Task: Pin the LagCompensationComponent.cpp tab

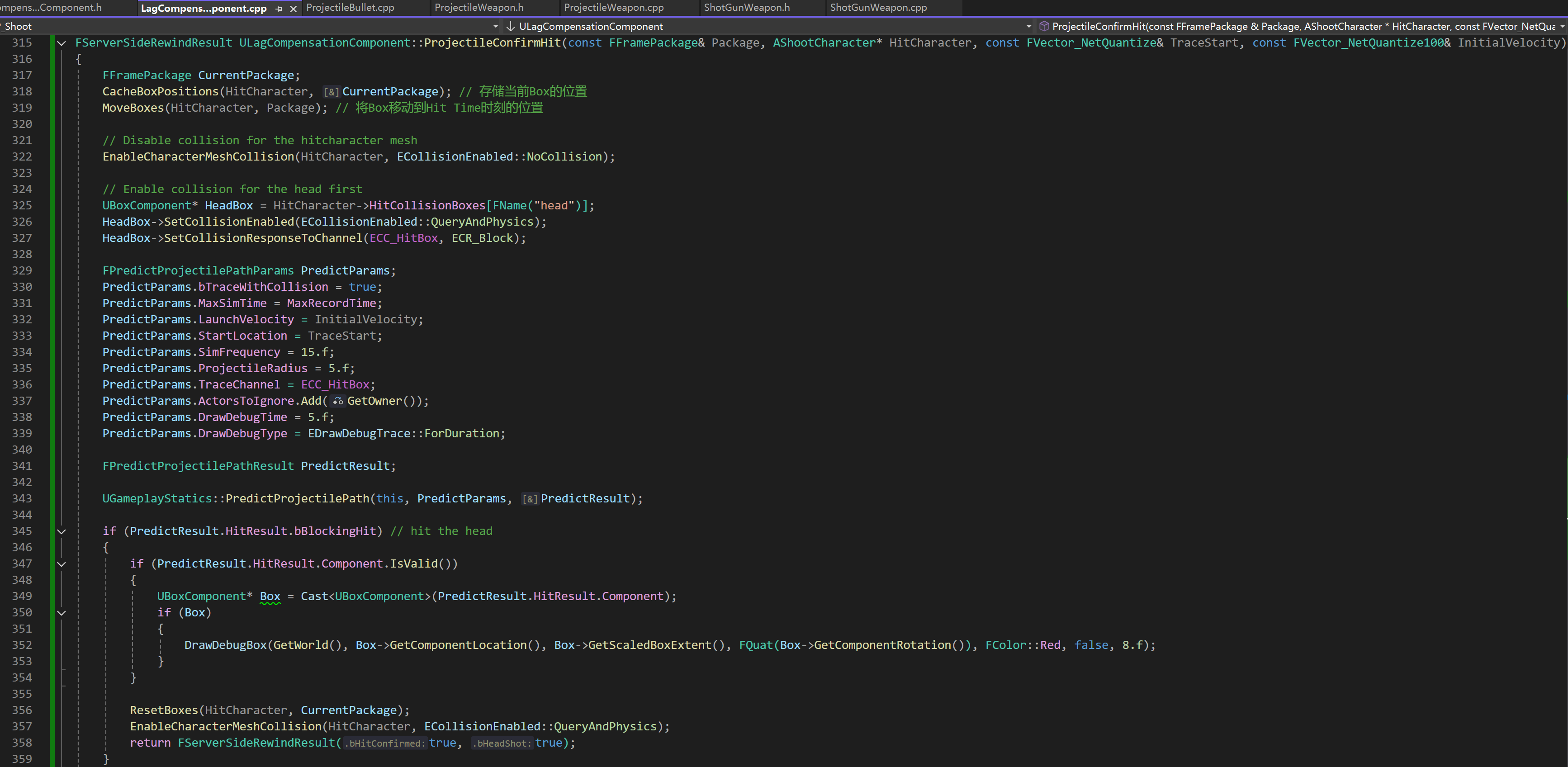Action: pos(279,9)
